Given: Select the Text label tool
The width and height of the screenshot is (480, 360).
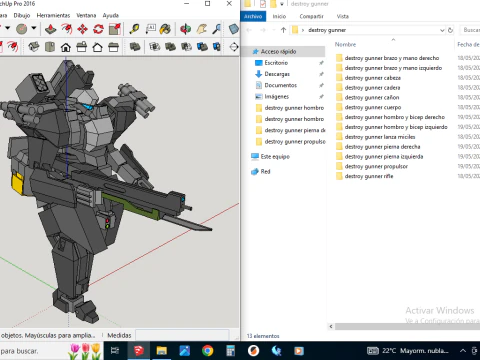Looking at the screenshot, I should (x=150, y=29).
